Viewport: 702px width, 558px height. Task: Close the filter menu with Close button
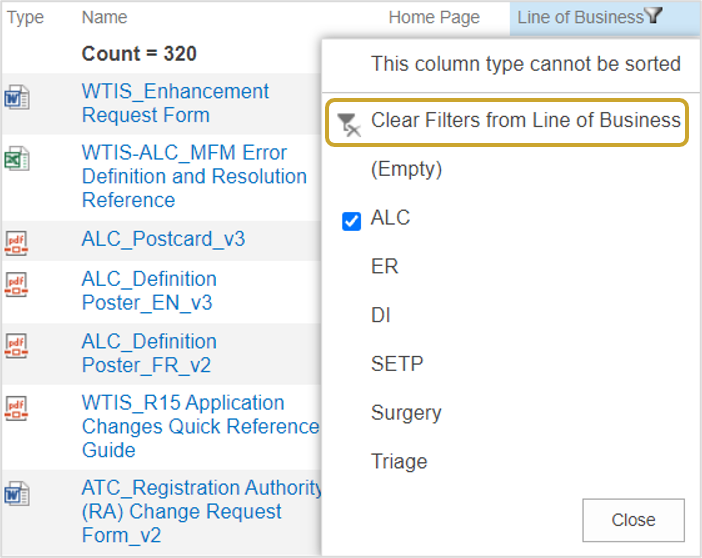[633, 520]
